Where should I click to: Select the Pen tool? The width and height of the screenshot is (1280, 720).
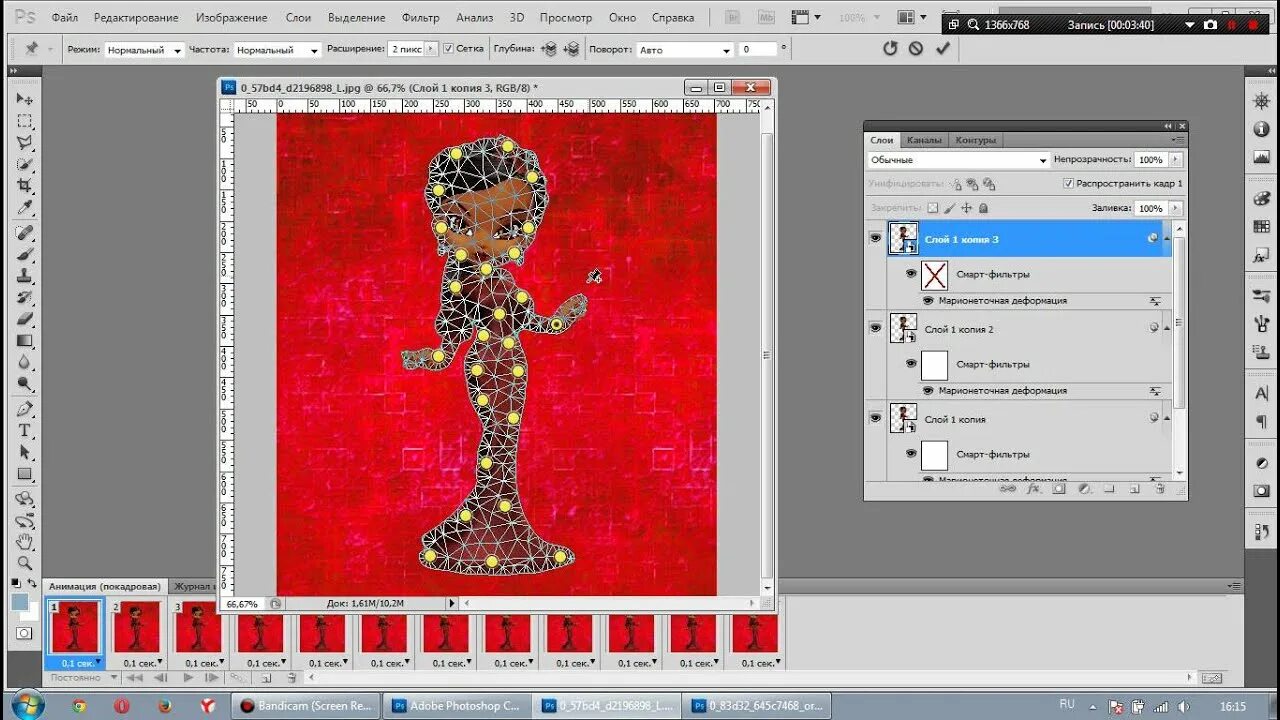click(x=25, y=409)
